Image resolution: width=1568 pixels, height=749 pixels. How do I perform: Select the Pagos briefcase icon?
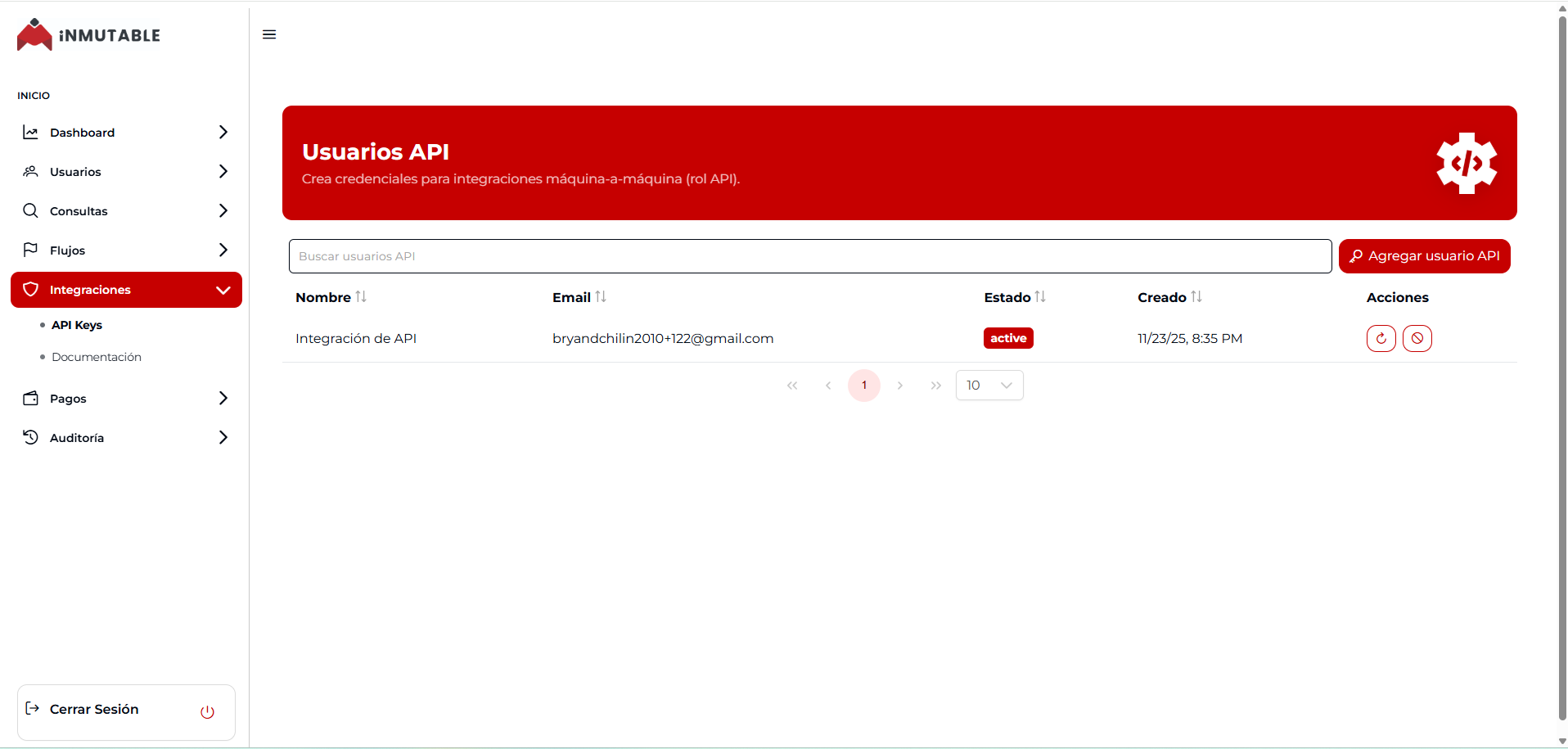pyautogui.click(x=30, y=398)
